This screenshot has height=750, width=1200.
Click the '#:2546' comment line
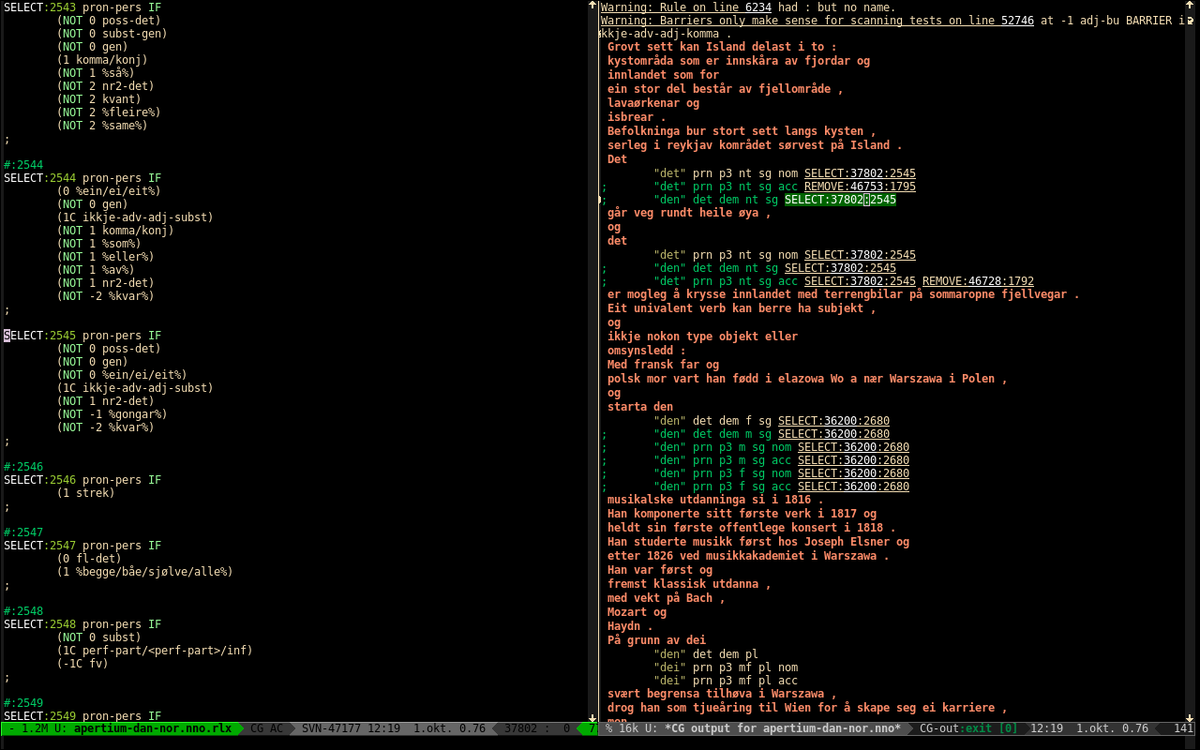pos(24,467)
